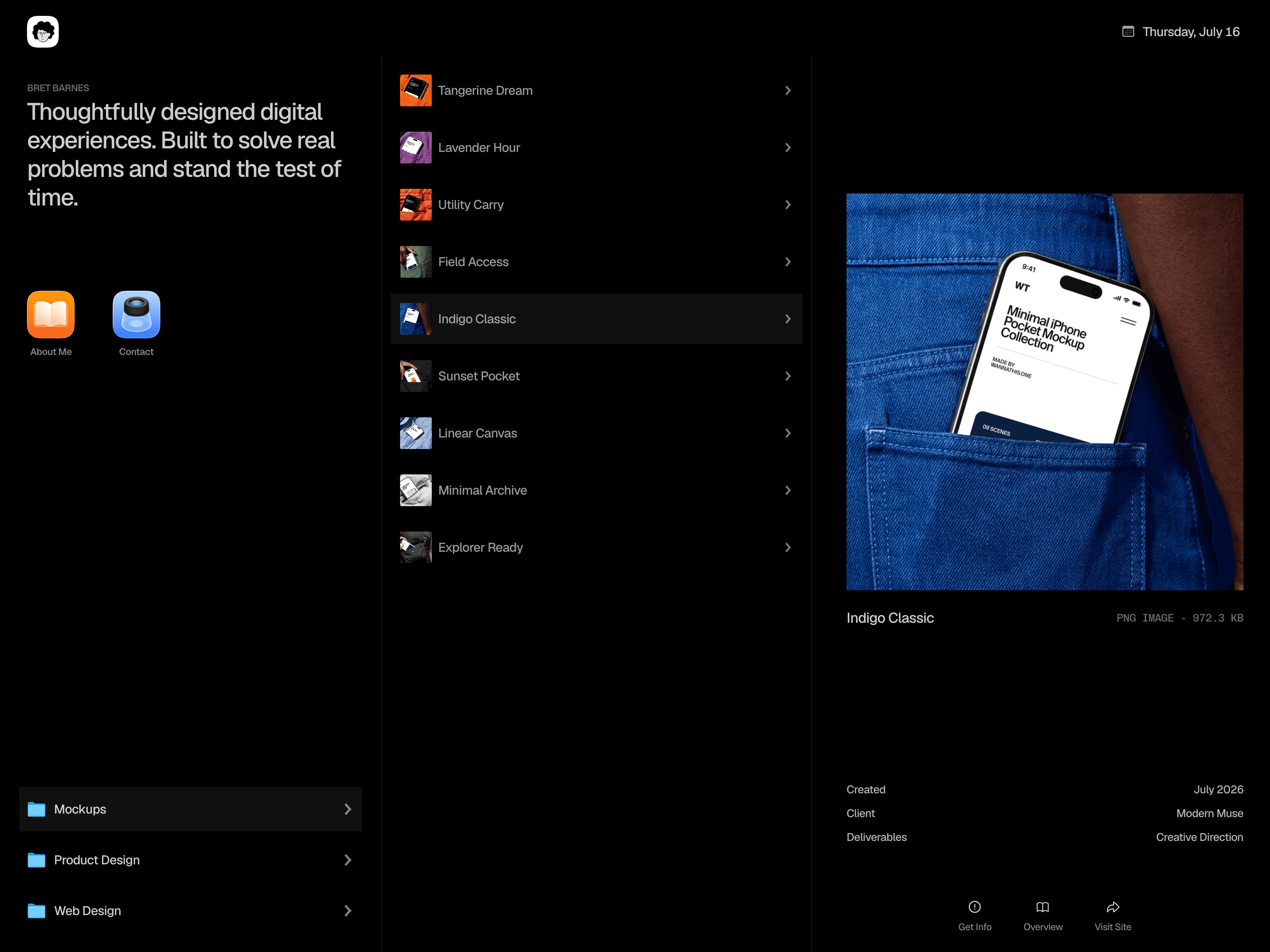Click the Created metadata label

pos(866,790)
